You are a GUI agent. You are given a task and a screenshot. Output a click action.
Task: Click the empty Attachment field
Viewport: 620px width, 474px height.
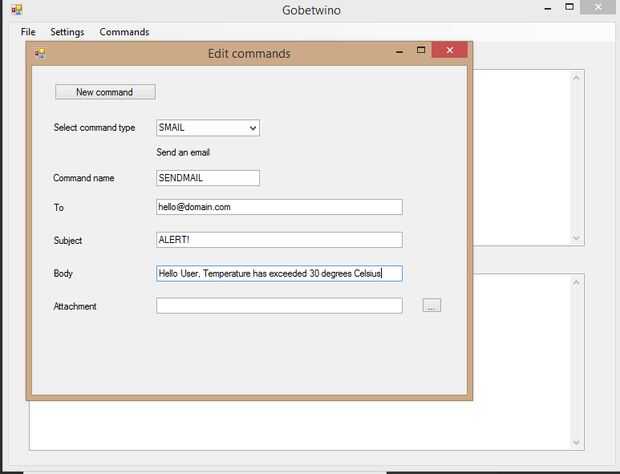[279, 306]
